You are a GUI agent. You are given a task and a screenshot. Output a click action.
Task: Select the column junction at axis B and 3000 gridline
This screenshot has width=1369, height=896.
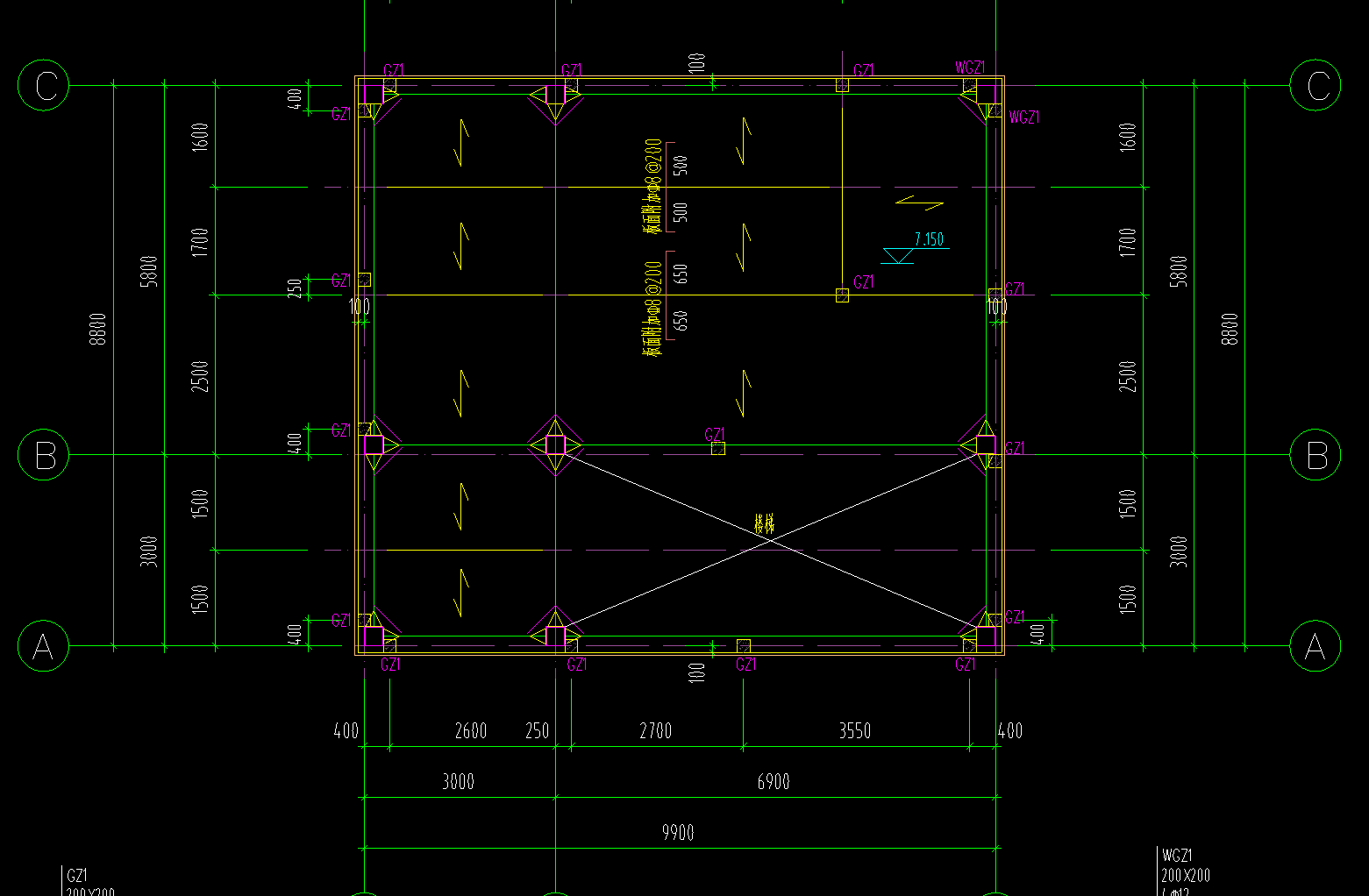pyautogui.click(x=555, y=446)
